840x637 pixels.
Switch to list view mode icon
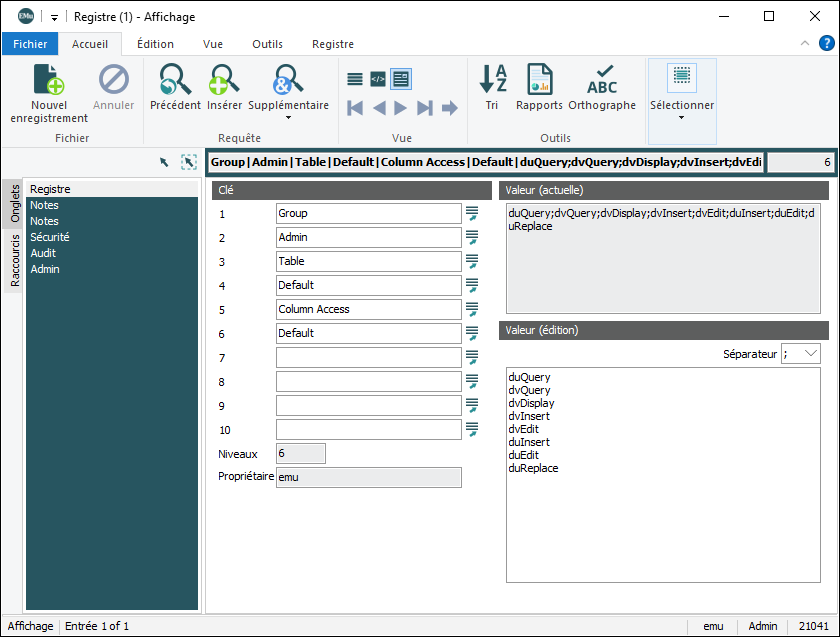pos(355,79)
